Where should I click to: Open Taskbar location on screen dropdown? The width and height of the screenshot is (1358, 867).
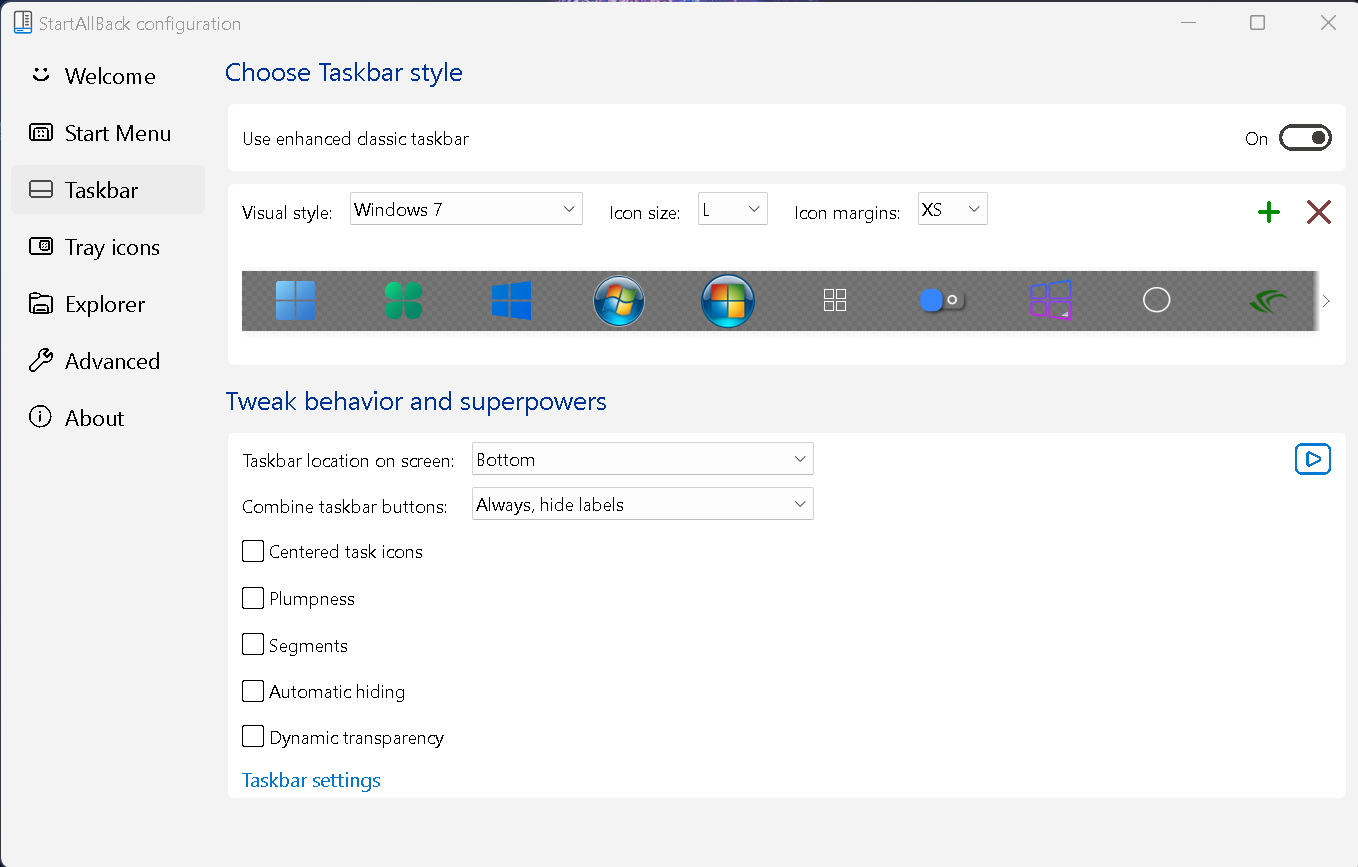pos(643,459)
